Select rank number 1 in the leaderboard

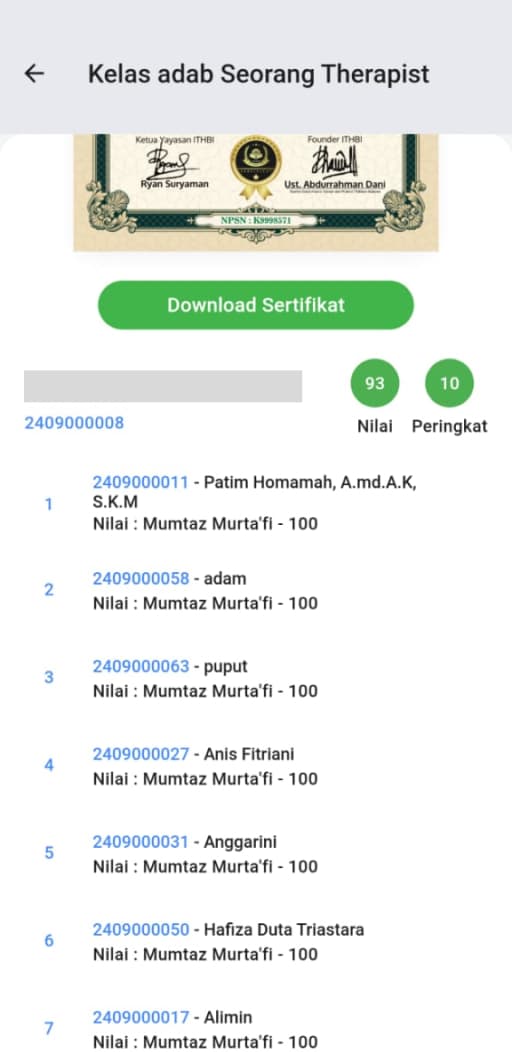48,504
